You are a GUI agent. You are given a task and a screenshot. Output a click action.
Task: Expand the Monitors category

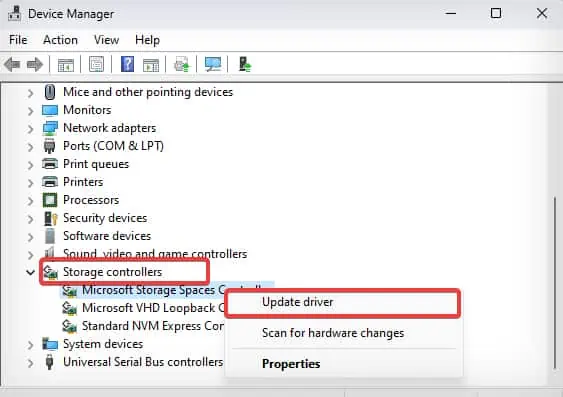click(31, 111)
